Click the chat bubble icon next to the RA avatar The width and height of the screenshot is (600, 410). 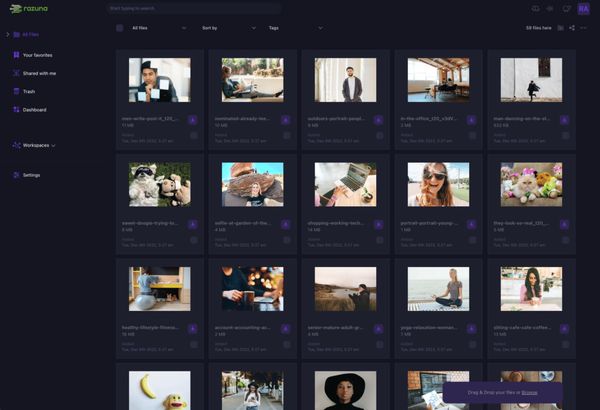566,8
